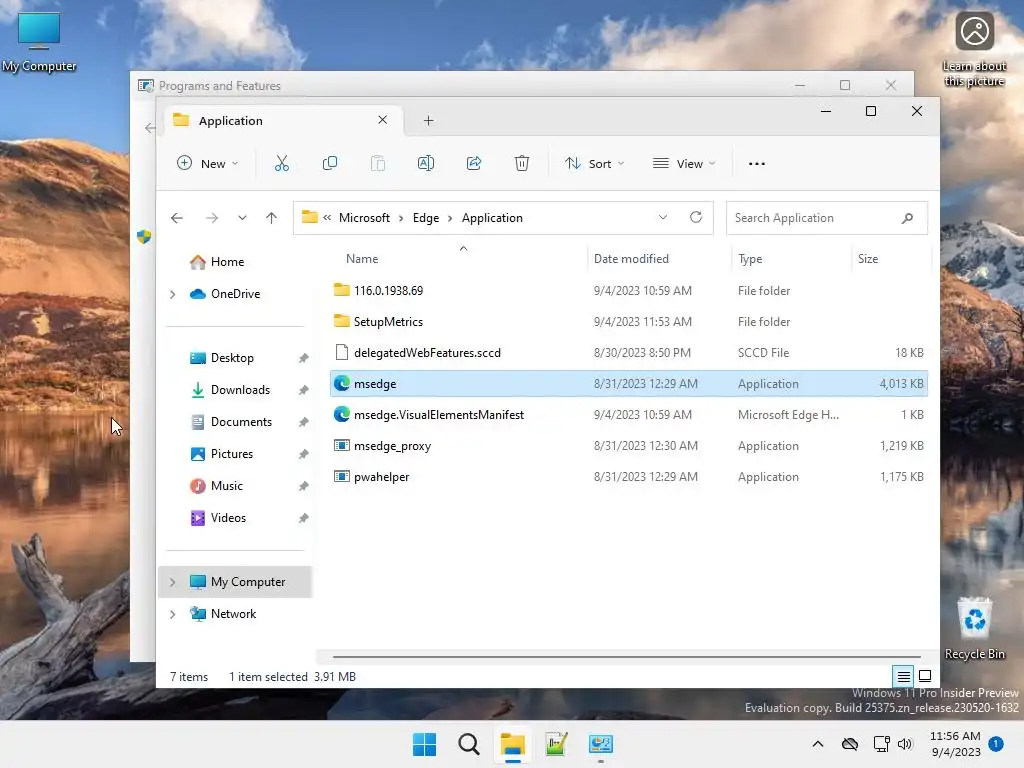Viewport: 1024px width, 768px height.
Task: Click the network tray icon
Action: coord(881,744)
